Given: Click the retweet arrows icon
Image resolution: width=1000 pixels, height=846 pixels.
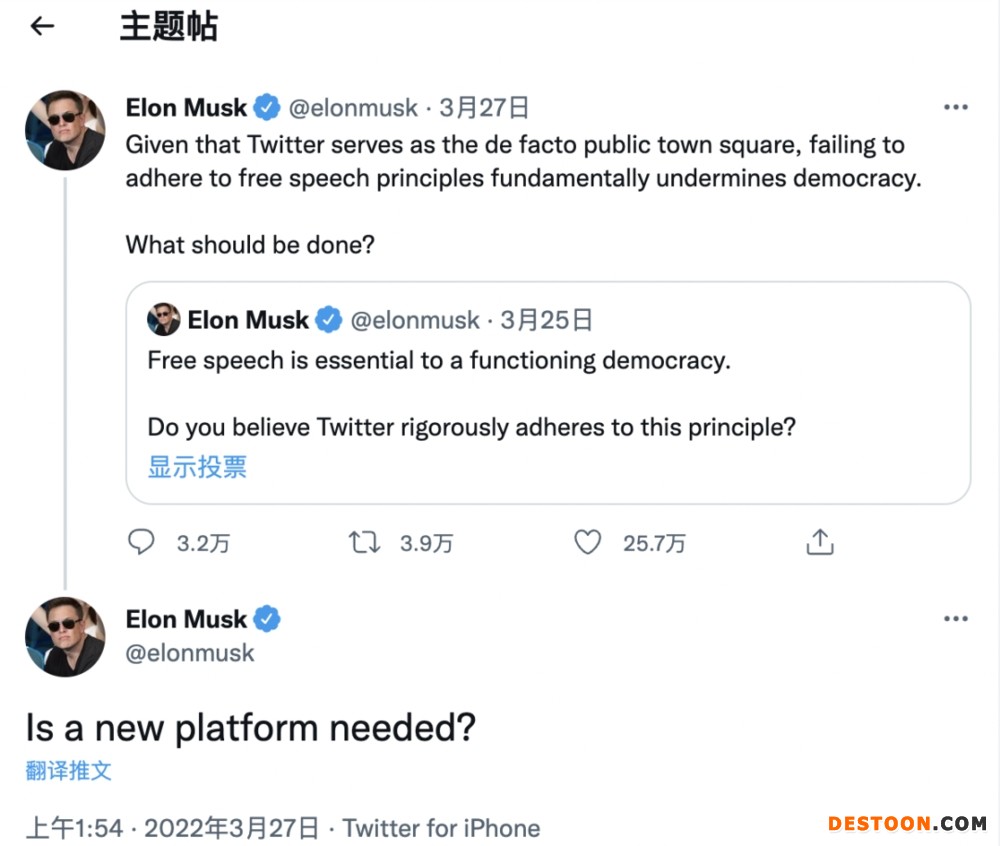Looking at the screenshot, I should [363, 542].
